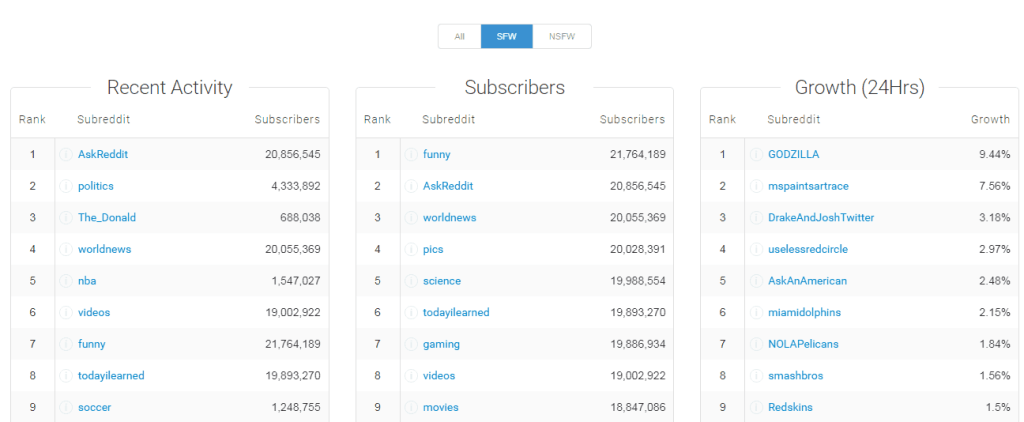This screenshot has width=1024, height=422.
Task: Open GODZILLA subreddit link
Action: [794, 155]
